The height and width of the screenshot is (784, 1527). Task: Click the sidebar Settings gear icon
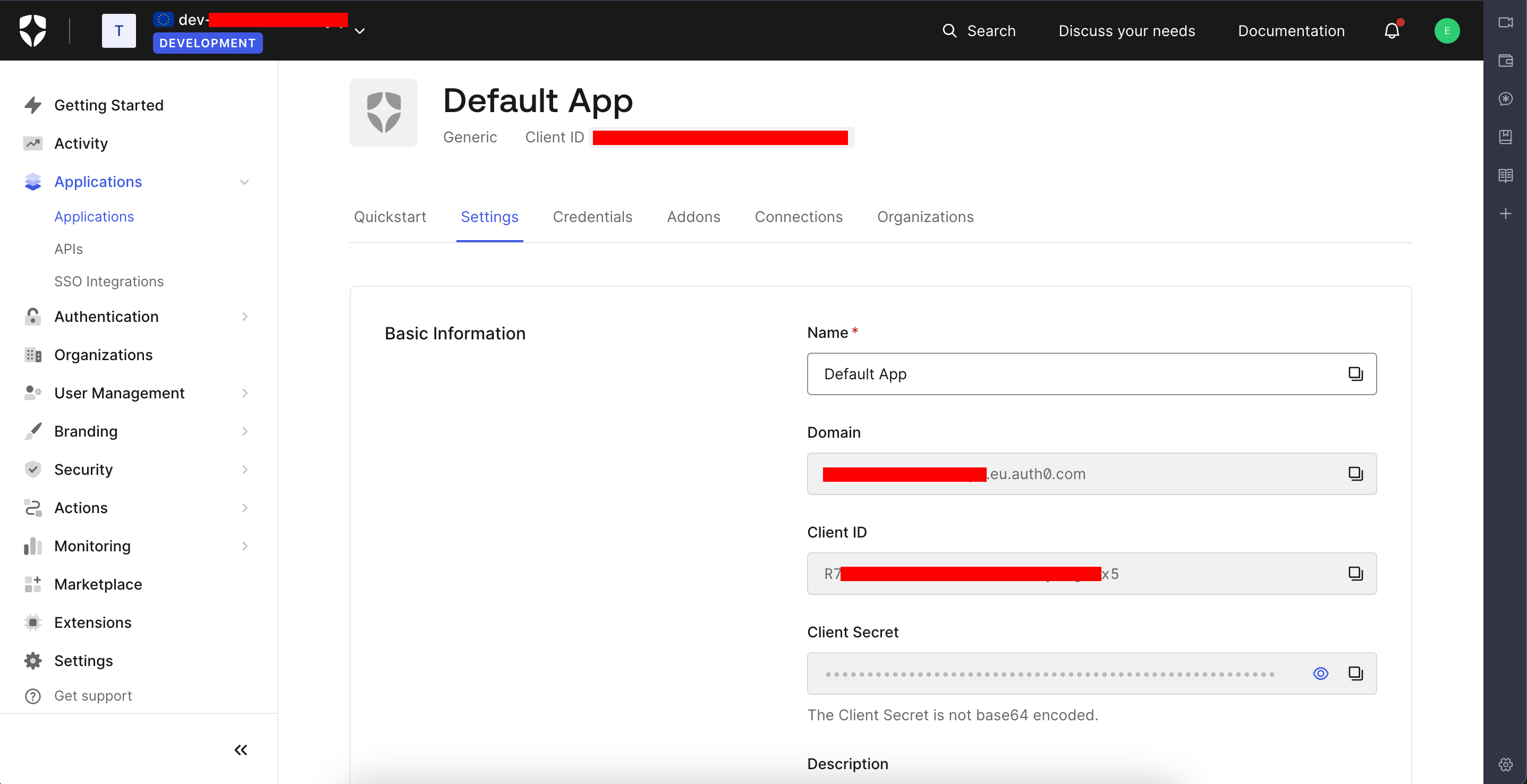click(x=32, y=661)
